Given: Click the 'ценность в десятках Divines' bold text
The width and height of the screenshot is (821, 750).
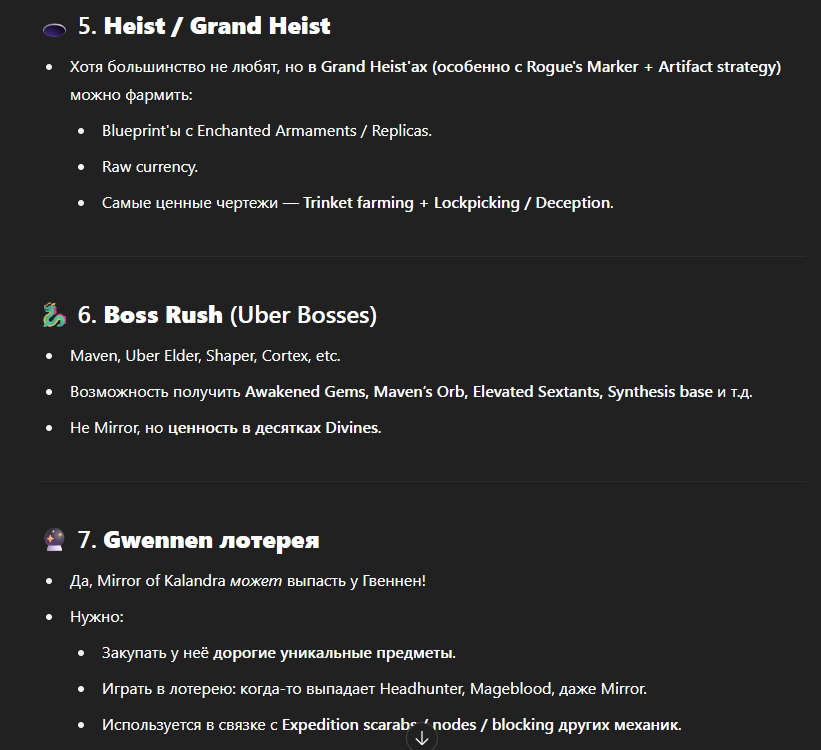Looking at the screenshot, I should point(273,428).
